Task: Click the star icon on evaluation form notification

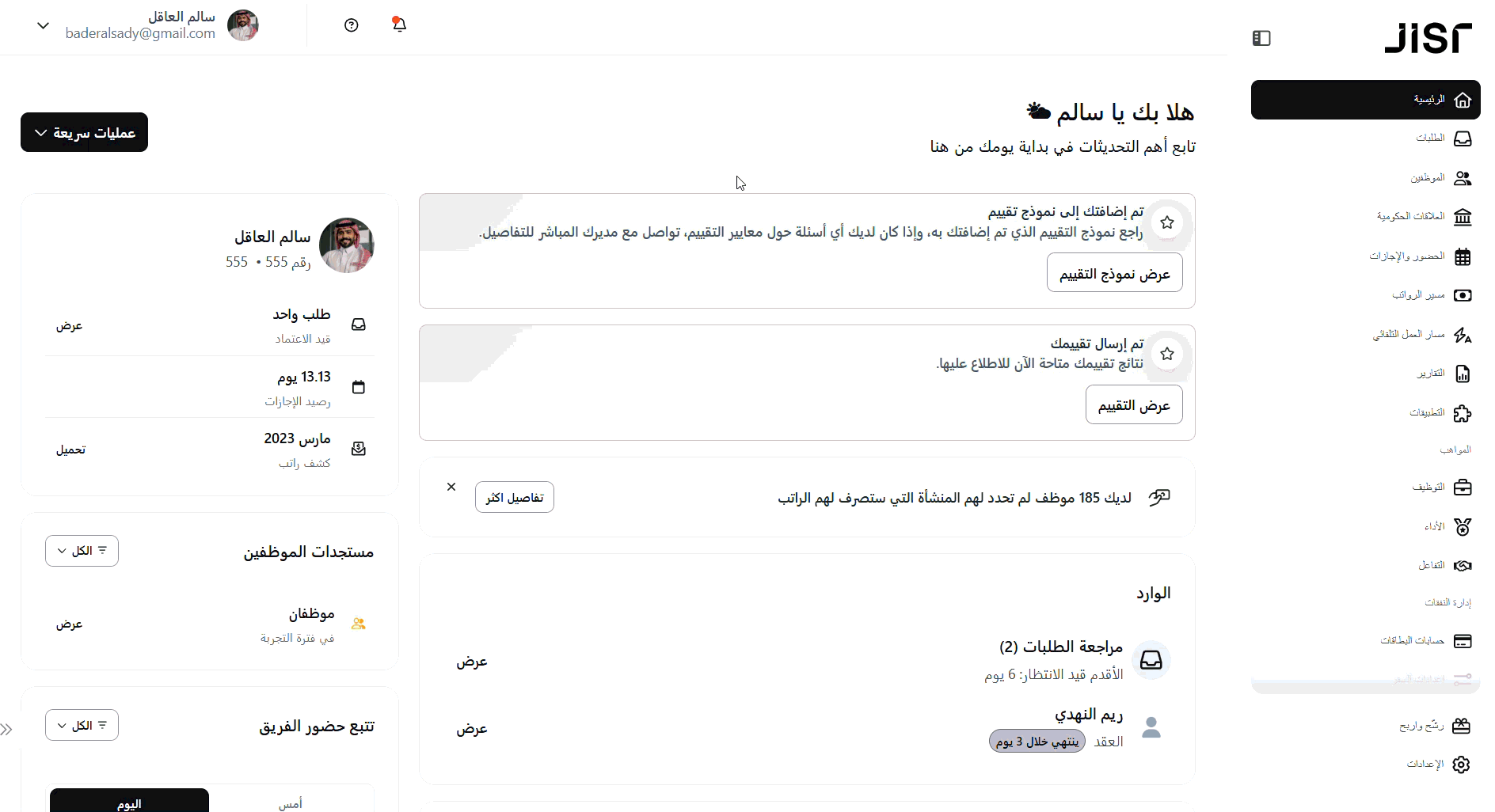Action: coord(1166,222)
